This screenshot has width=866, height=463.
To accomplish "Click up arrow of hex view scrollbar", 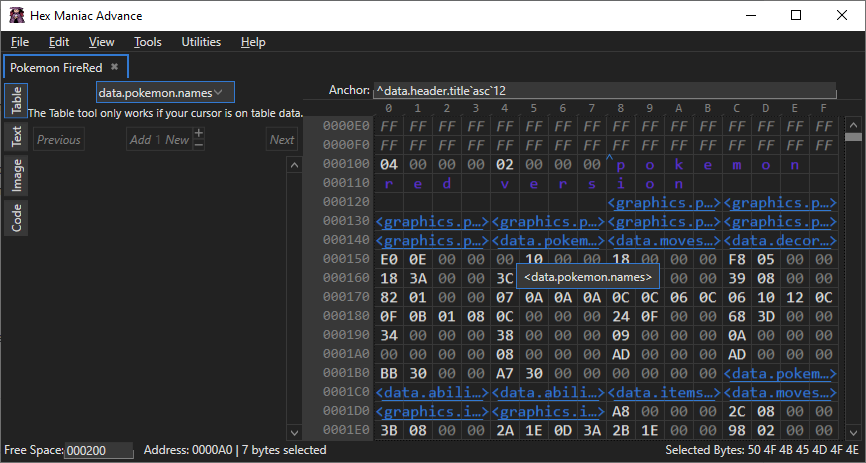I will click(853, 124).
